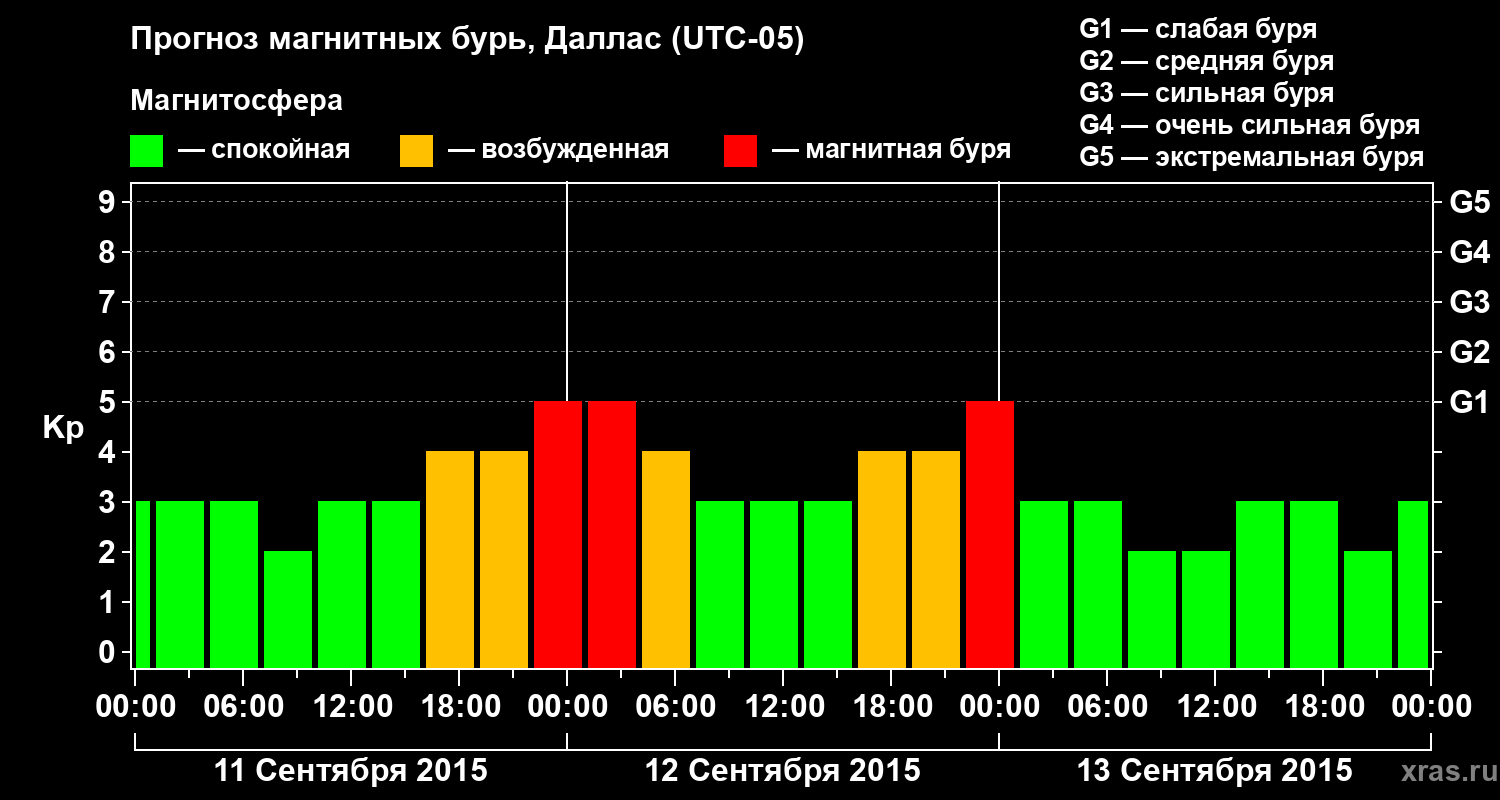Click the red Kp 5 bar starting 12 September
The width and height of the screenshot is (1500, 800).
point(612,534)
